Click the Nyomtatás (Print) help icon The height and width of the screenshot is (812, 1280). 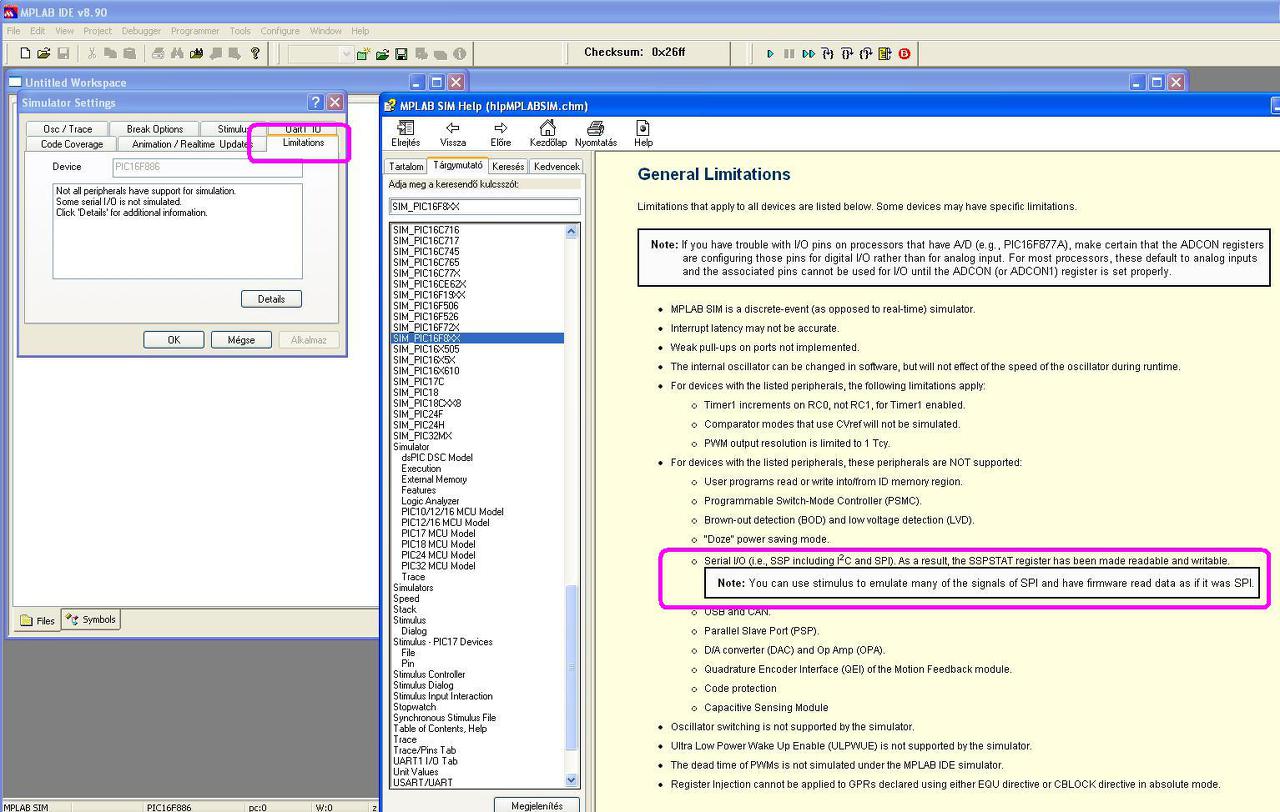pos(595,133)
